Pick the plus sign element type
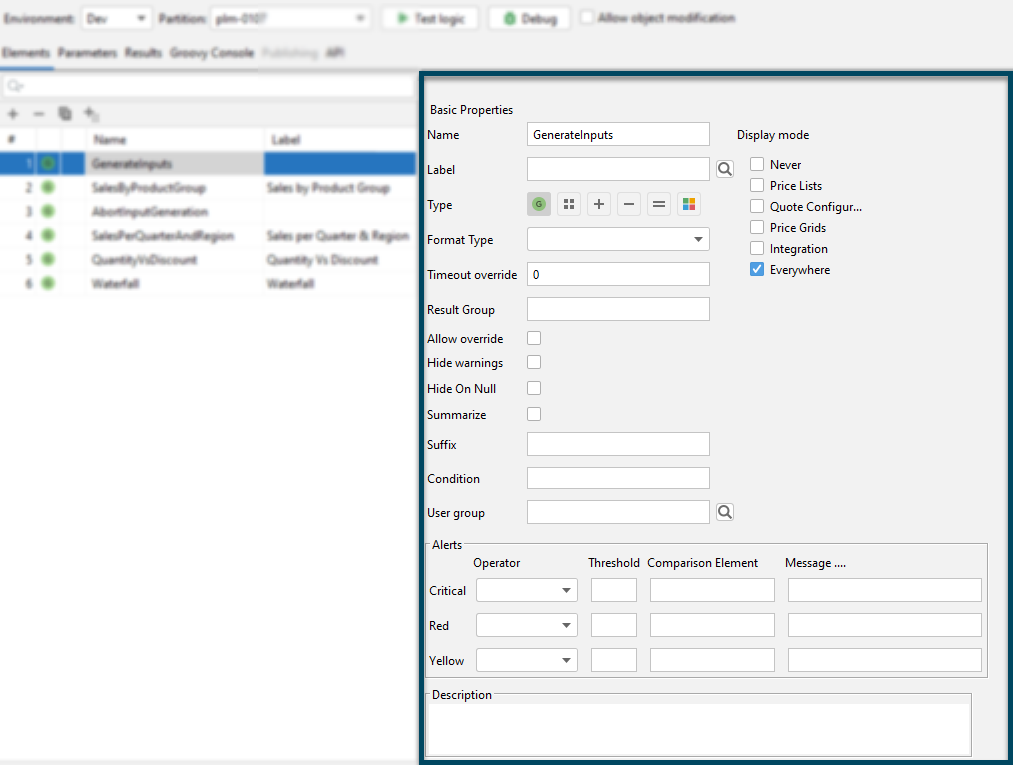Screen dimensions: 1013x765 [599, 204]
